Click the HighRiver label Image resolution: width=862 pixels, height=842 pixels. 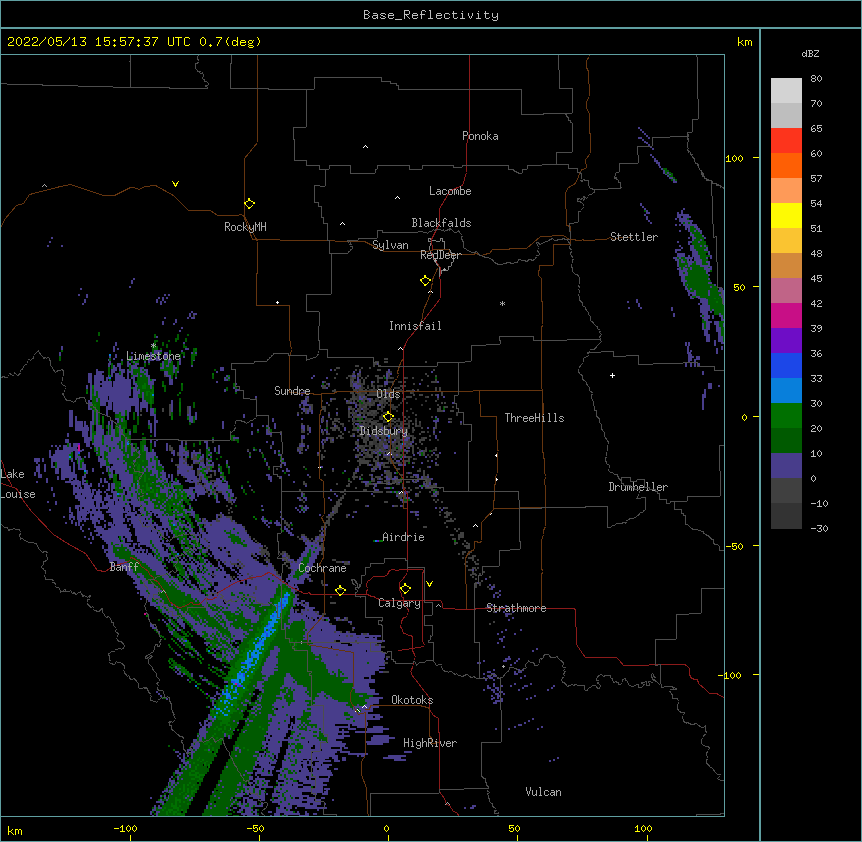click(x=430, y=743)
